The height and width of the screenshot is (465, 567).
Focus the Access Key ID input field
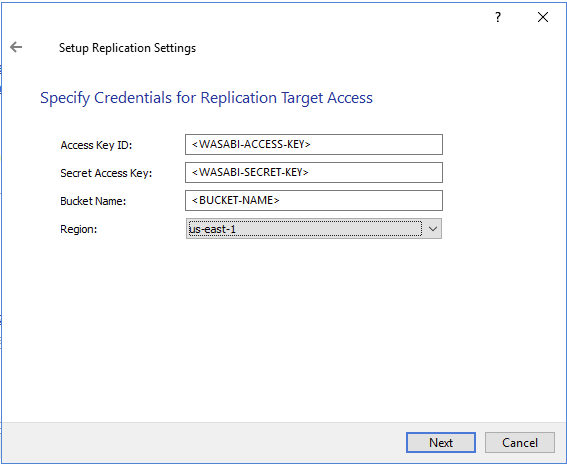[x=314, y=145]
